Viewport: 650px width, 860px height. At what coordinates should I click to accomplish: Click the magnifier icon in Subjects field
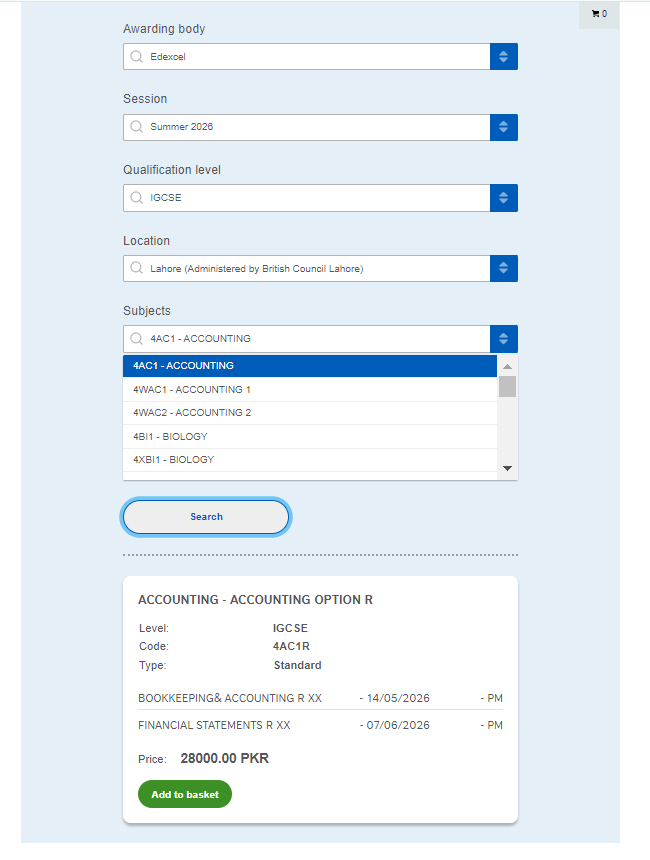pos(137,339)
